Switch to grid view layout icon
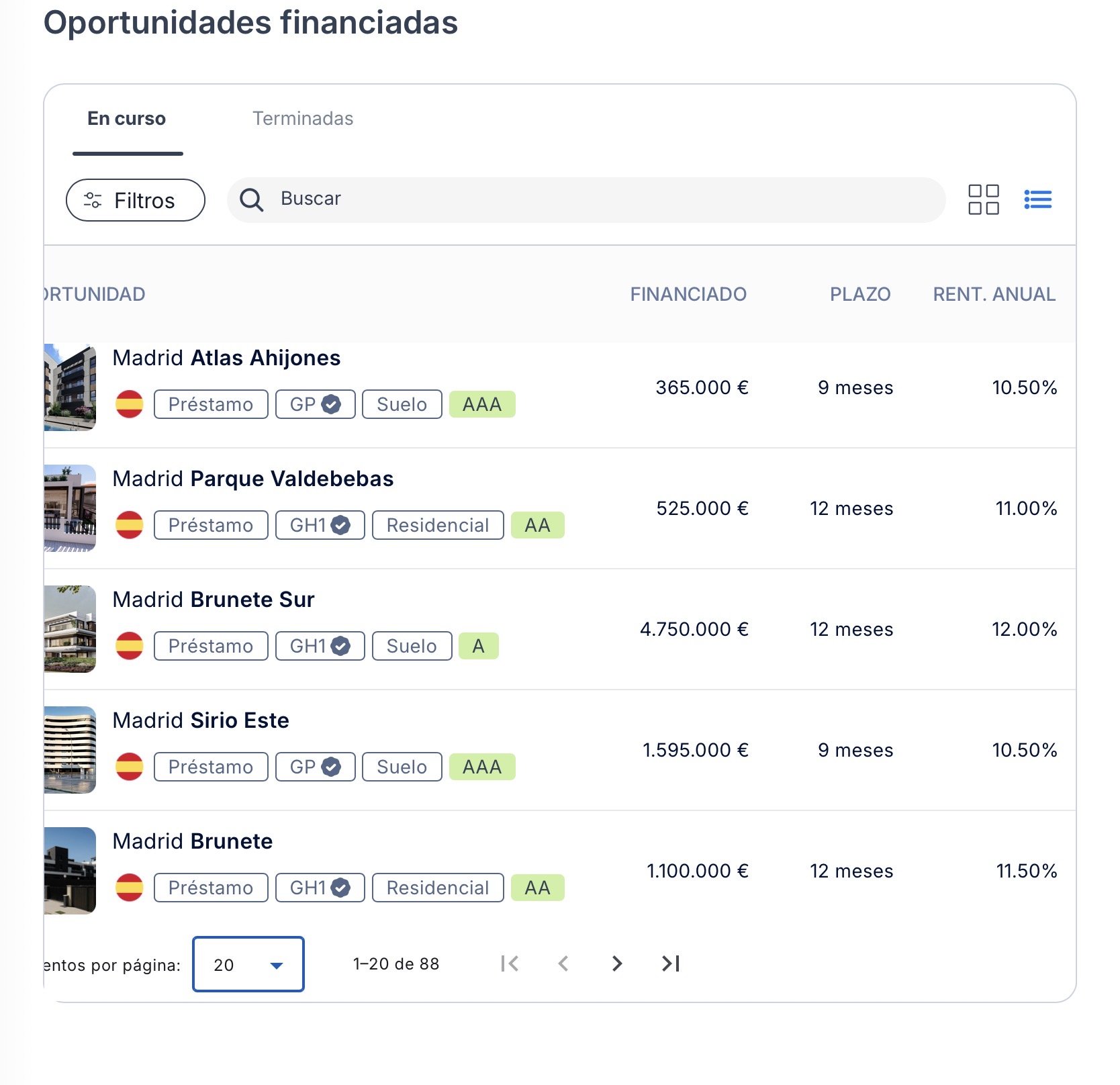The image size is (1120, 1085). pos(983,199)
